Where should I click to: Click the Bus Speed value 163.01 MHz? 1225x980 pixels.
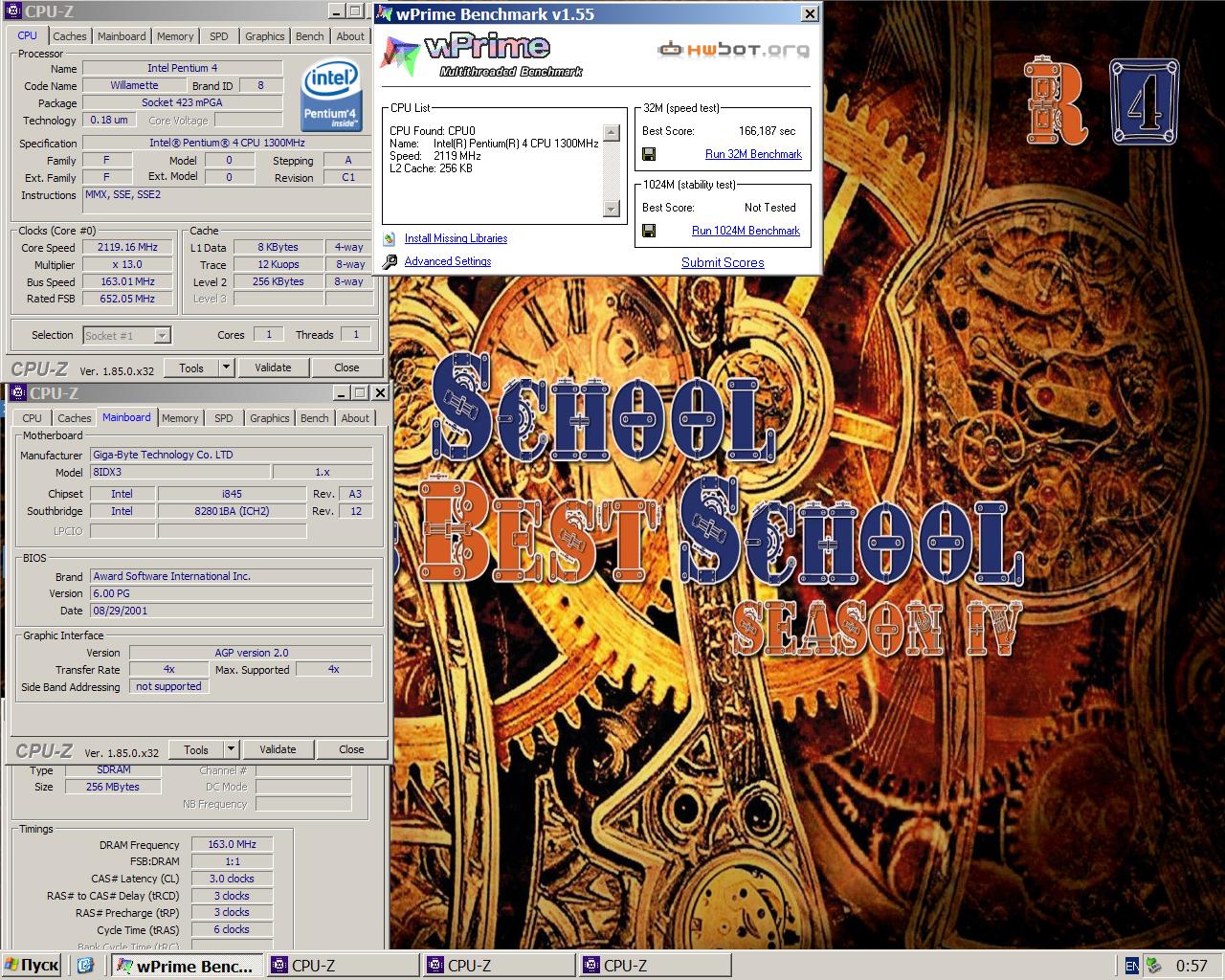pyautogui.click(x=126, y=281)
